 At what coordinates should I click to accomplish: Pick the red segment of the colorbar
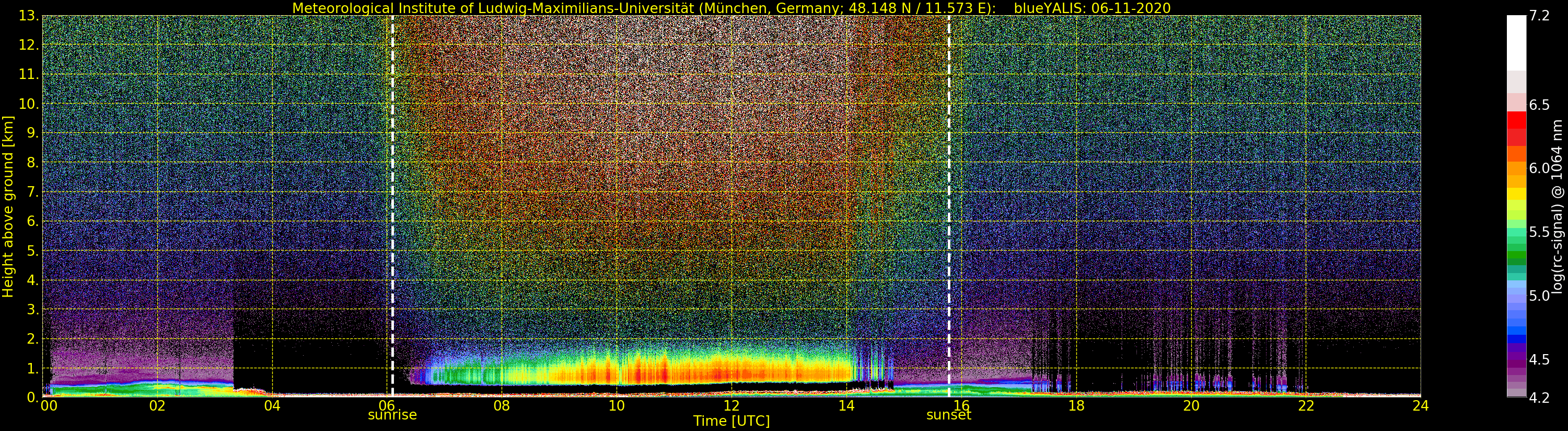pyautogui.click(x=1516, y=121)
